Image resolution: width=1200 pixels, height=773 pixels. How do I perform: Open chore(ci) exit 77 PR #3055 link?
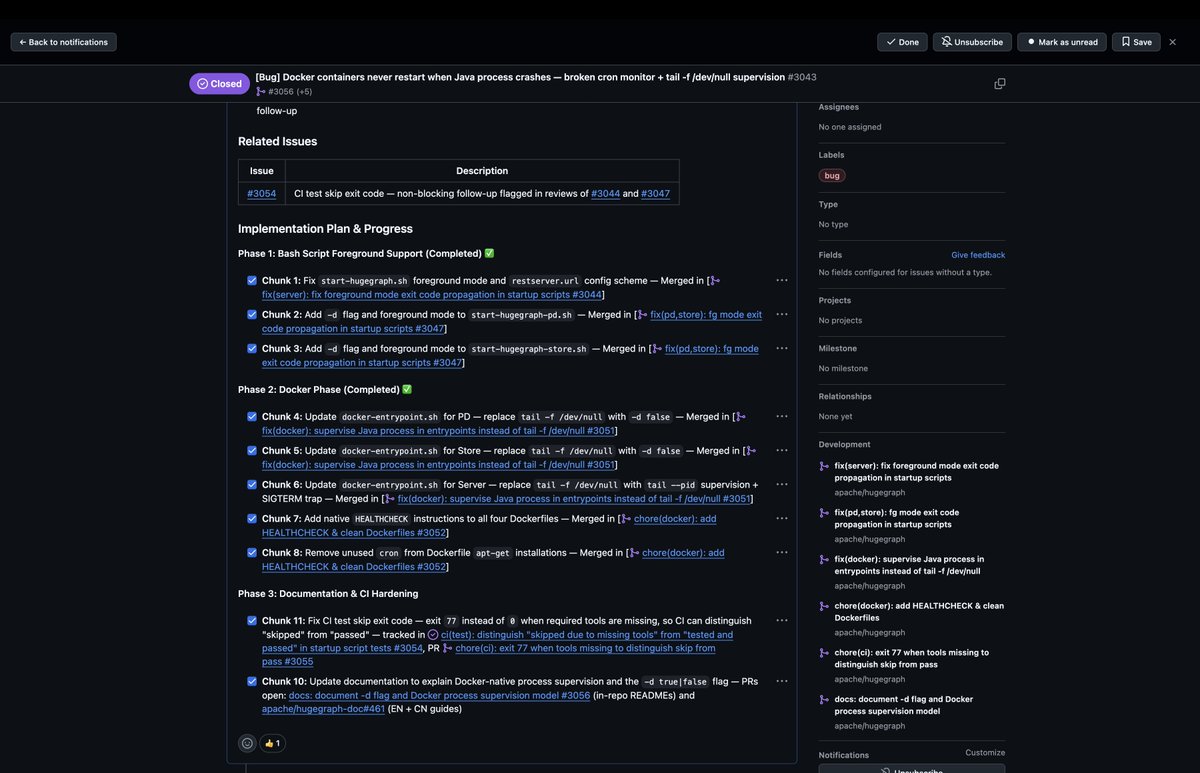488,655
